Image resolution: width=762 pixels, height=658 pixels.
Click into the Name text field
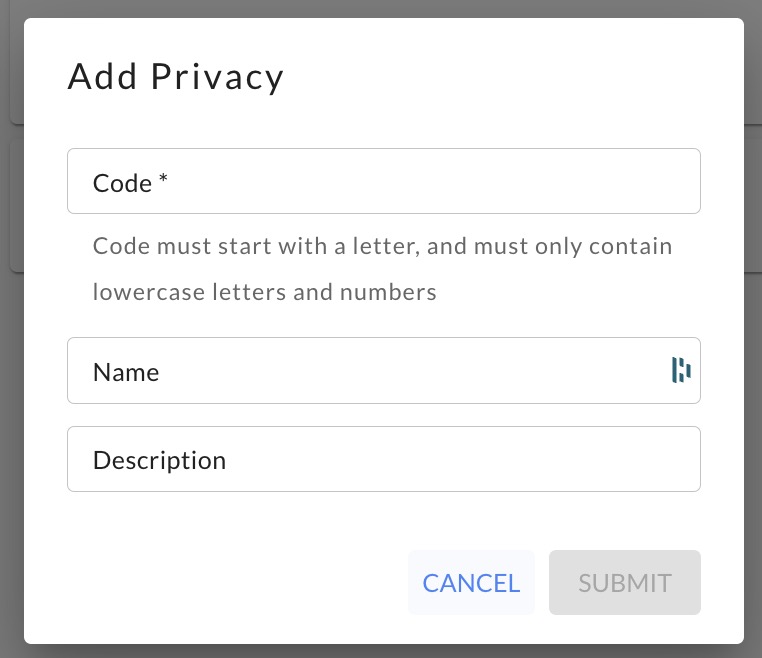tap(383, 370)
